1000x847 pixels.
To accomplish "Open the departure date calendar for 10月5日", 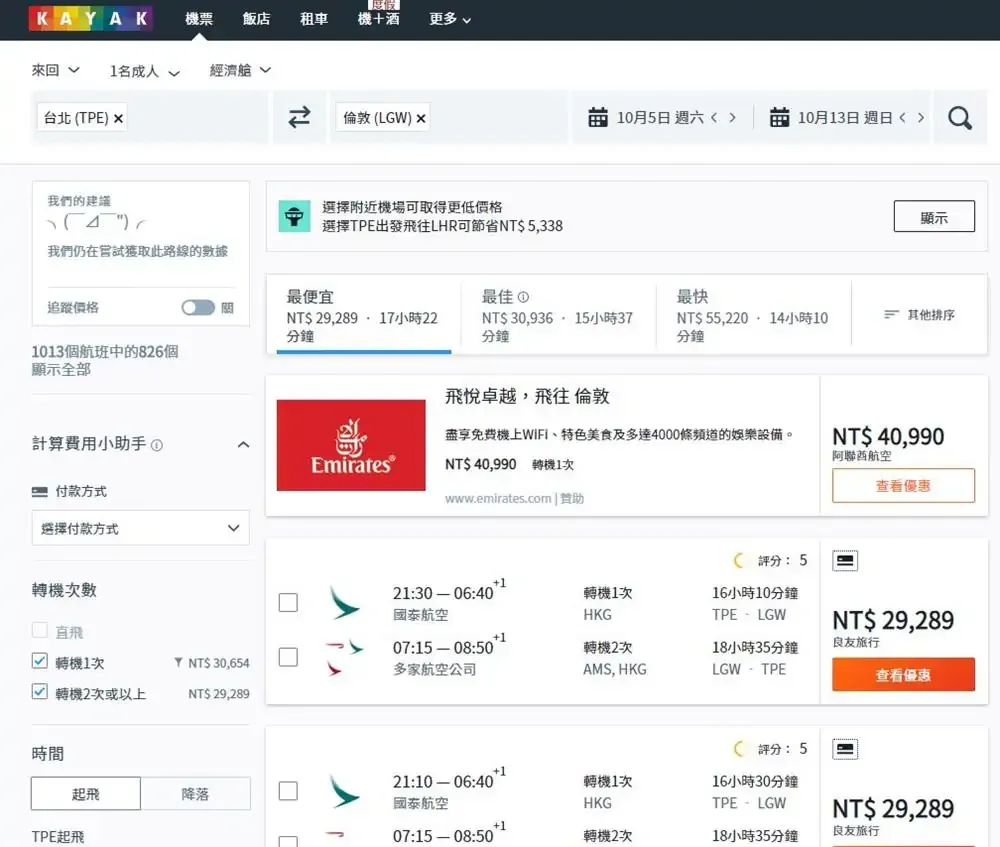I will tap(650, 118).
